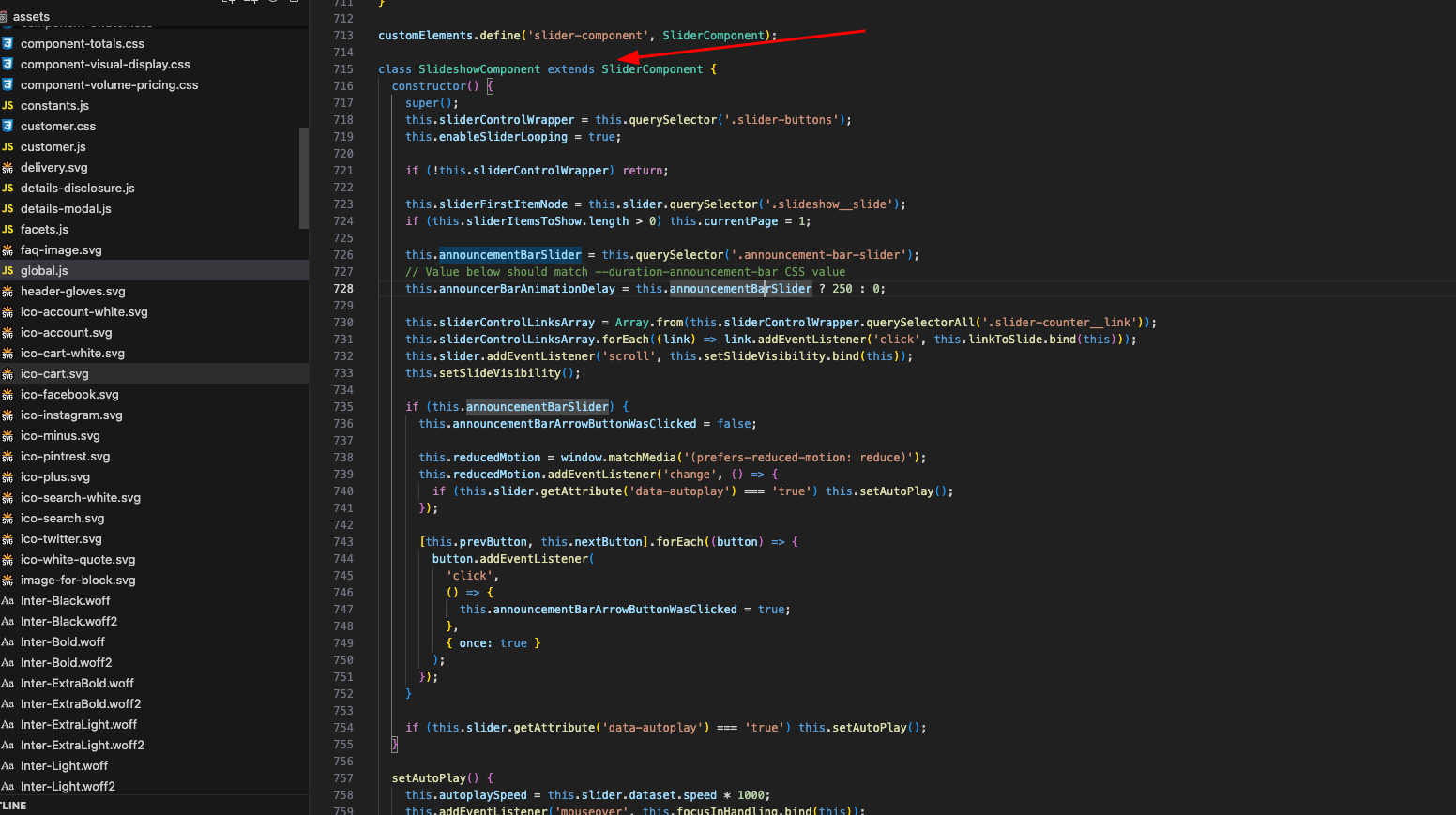This screenshot has height=815, width=1456.
Task: Click the SVG icon beside ico-account-white.svg
Action: [8, 312]
